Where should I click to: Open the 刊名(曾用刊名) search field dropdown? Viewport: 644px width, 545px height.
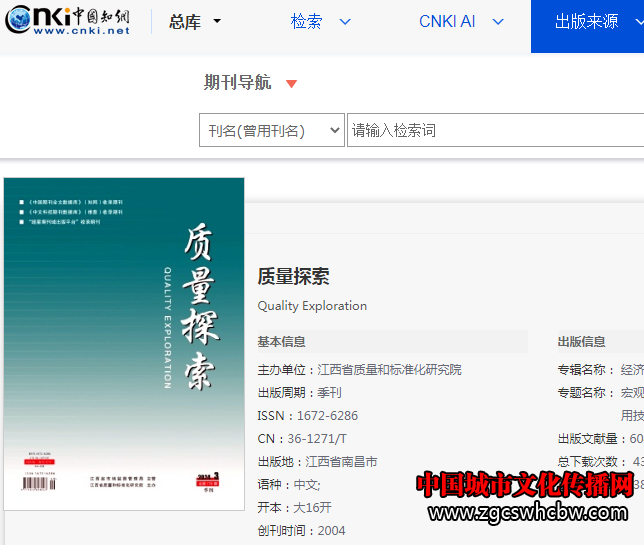click(272, 131)
